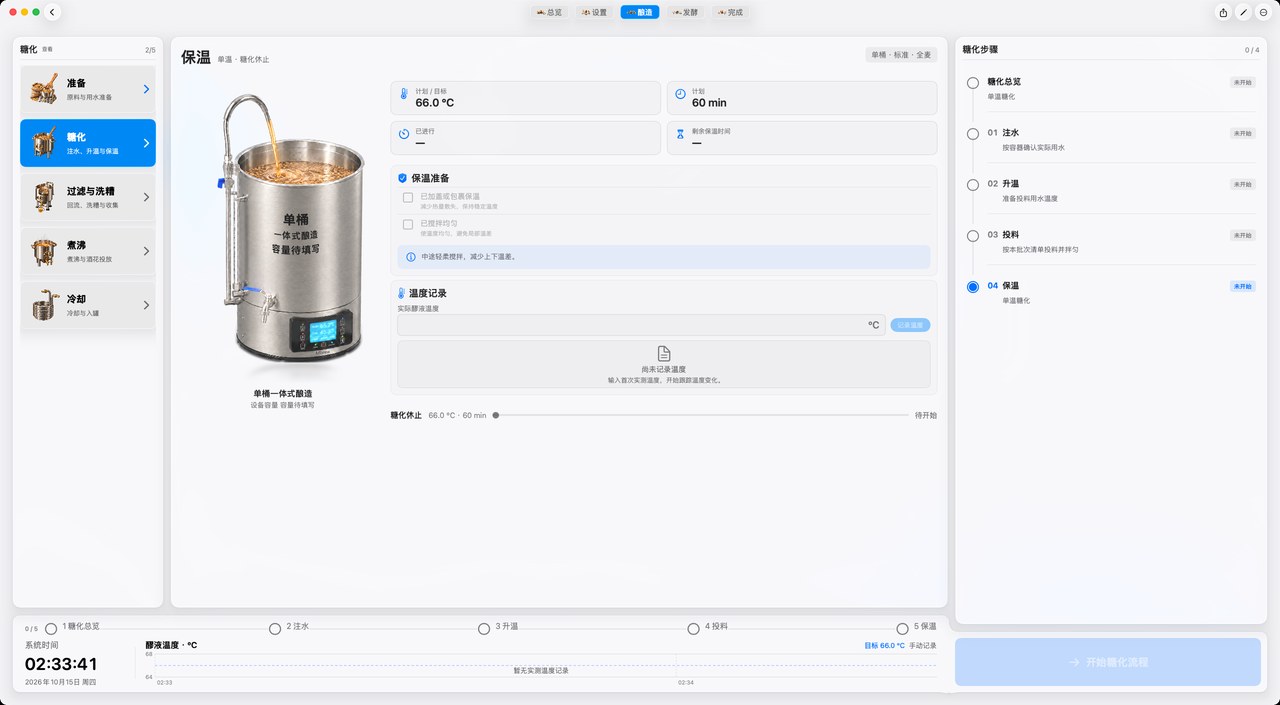Select the 糖化总览 step radio in right panel
1280x705 pixels.
(973, 83)
